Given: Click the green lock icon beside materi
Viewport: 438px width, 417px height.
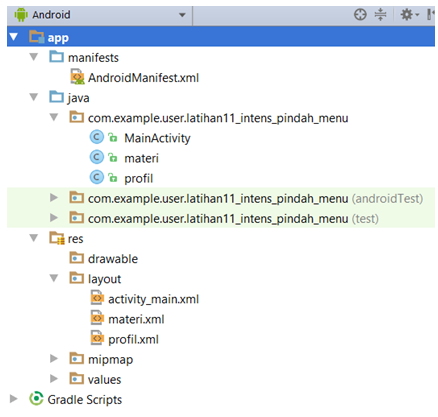Looking at the screenshot, I should (113, 157).
